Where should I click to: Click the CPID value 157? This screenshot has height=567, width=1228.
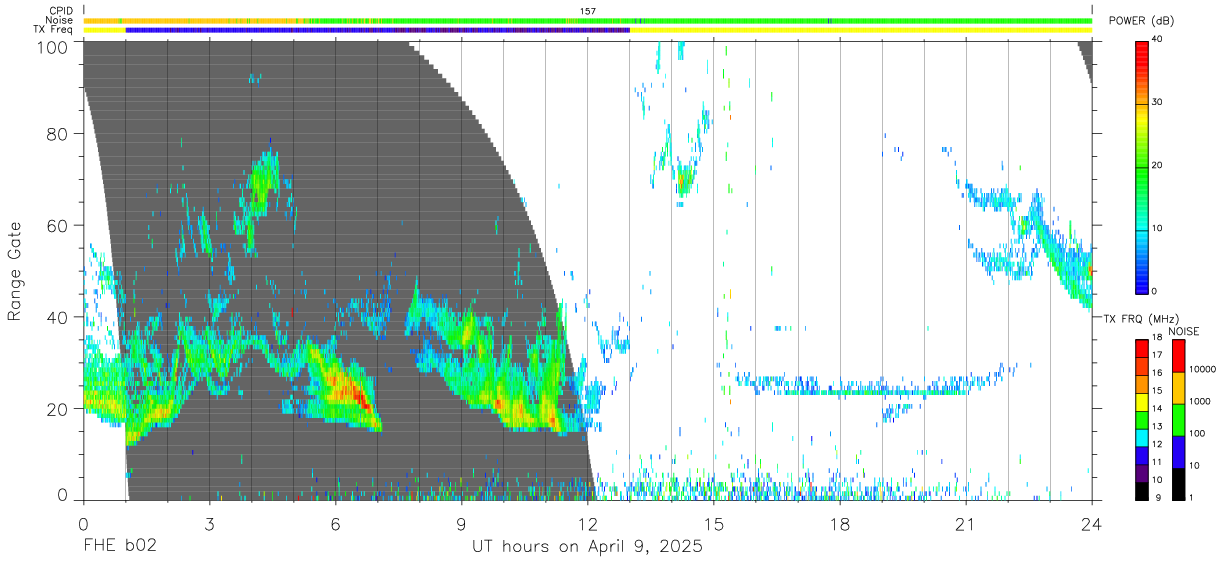pyautogui.click(x=588, y=11)
